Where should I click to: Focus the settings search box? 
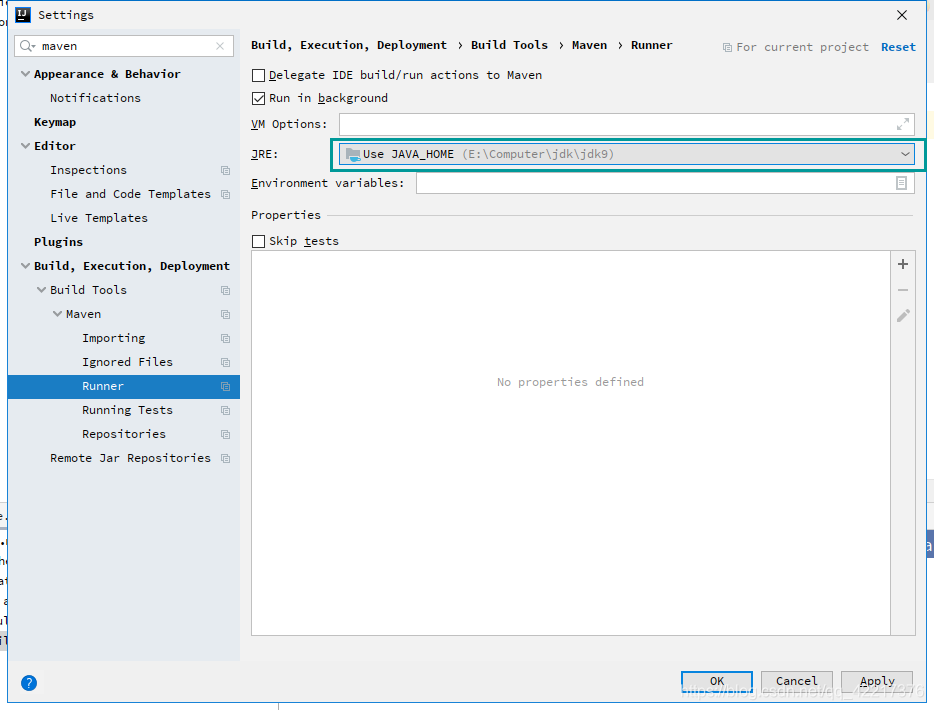click(x=124, y=46)
